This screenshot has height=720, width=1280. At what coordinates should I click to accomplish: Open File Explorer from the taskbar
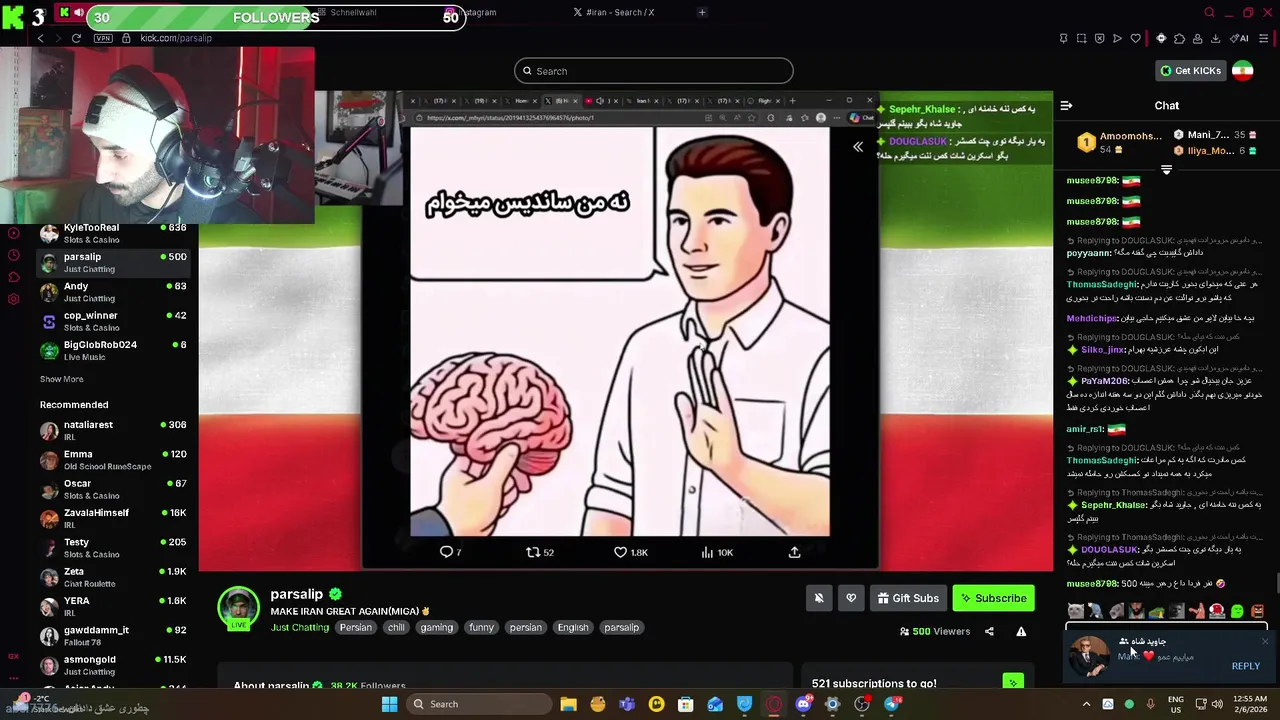tap(568, 704)
